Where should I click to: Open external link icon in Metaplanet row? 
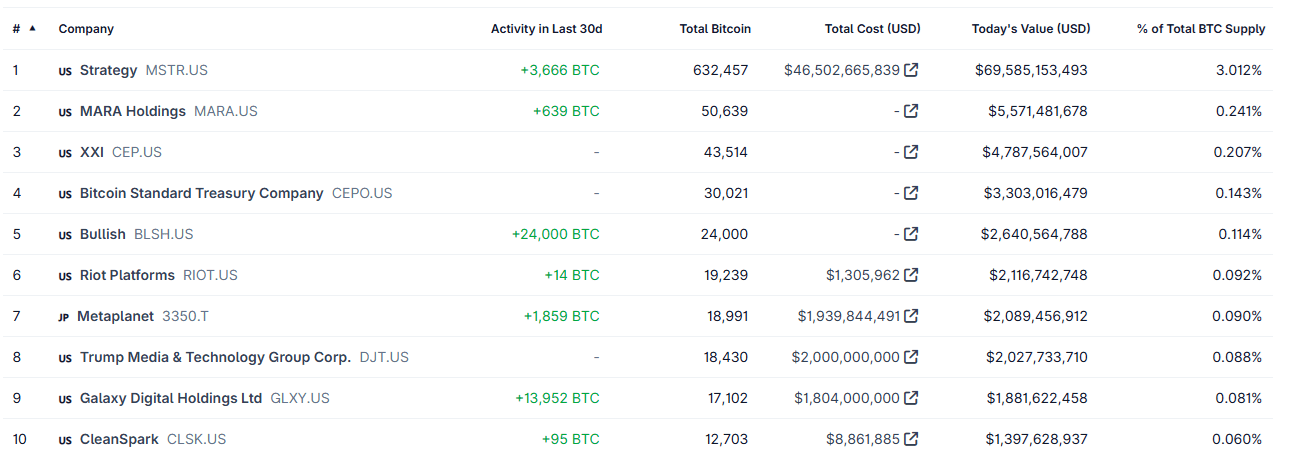click(x=911, y=316)
